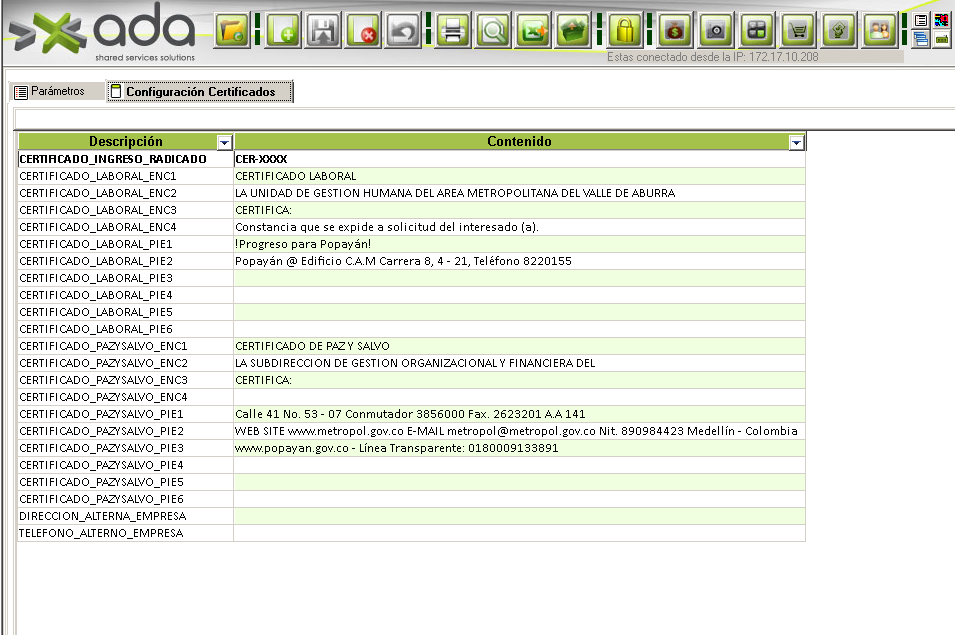This screenshot has height=635, width=955.
Task: Click the padlock icon in toolbar
Action: [x=625, y=30]
